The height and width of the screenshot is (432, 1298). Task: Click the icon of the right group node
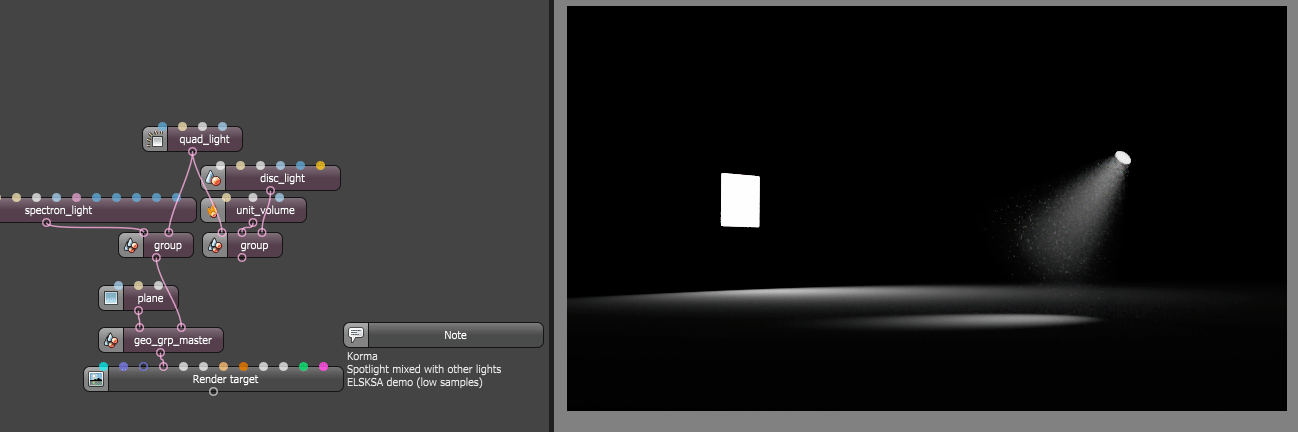[x=215, y=245]
